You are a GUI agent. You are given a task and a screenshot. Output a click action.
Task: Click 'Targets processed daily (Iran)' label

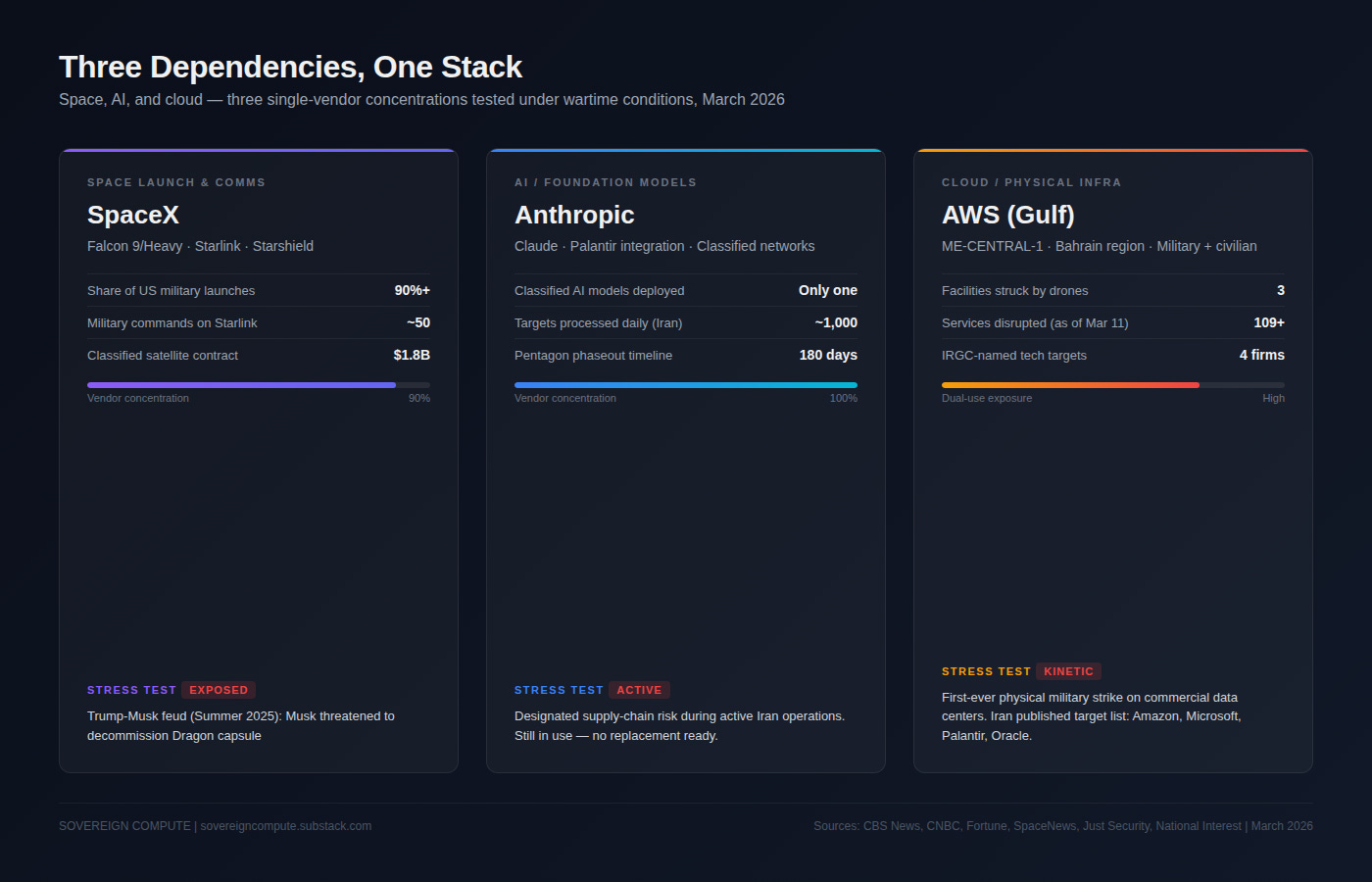[598, 322]
